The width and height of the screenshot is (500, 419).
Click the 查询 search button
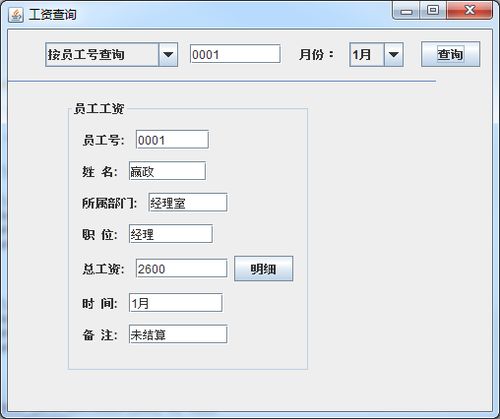450,54
